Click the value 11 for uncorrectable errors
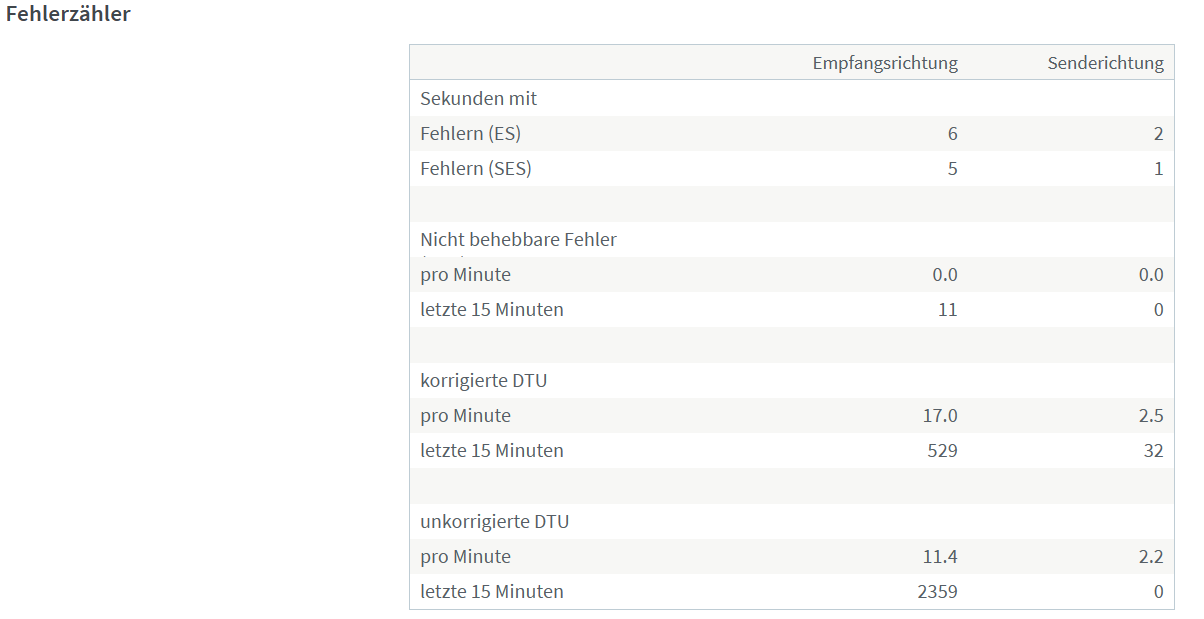This screenshot has height=619, width=1204. click(947, 310)
